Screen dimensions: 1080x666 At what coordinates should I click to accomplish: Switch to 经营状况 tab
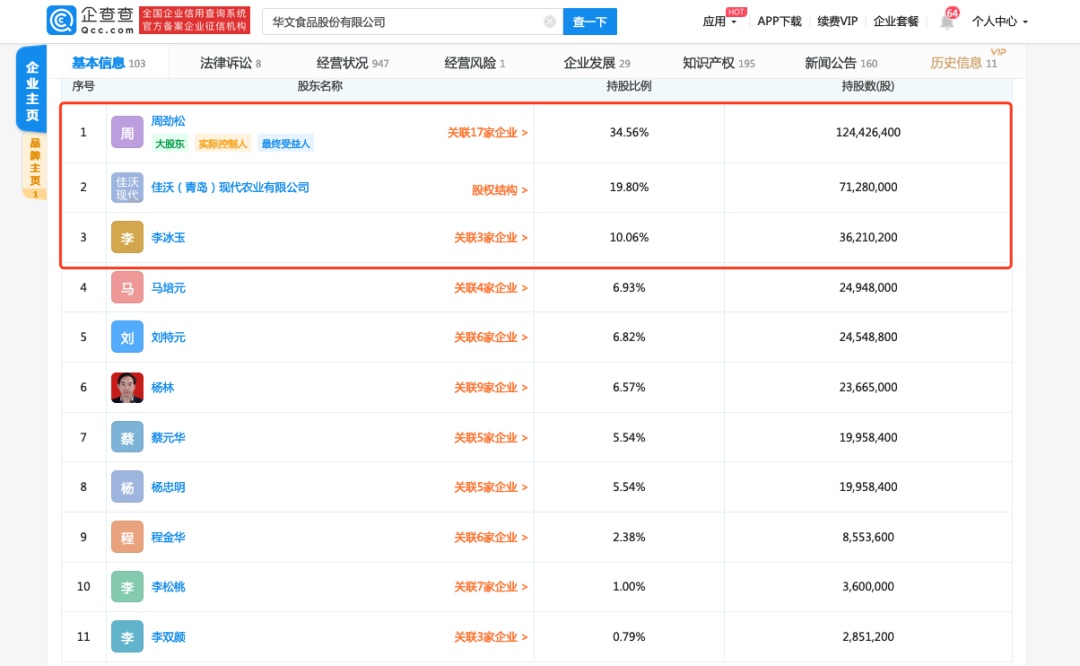tap(353, 63)
